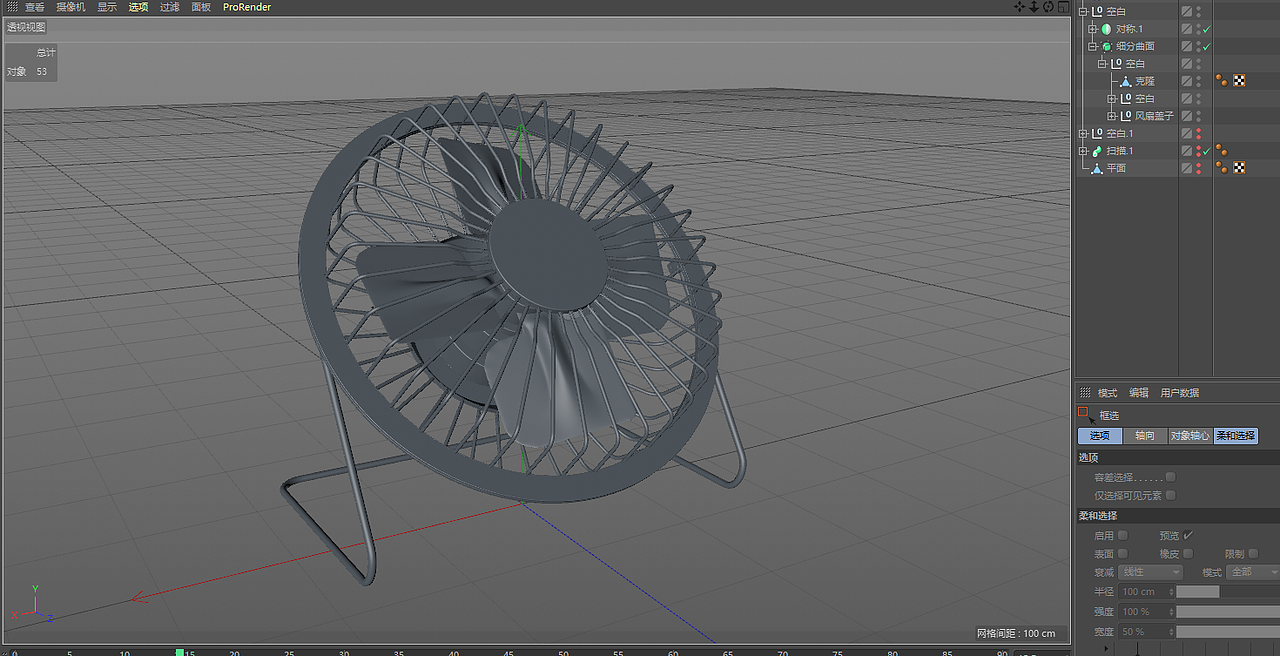The height and width of the screenshot is (656, 1280).
Task: Toggle the green enable checkmark of 细分曲面
Action: (x=1207, y=46)
